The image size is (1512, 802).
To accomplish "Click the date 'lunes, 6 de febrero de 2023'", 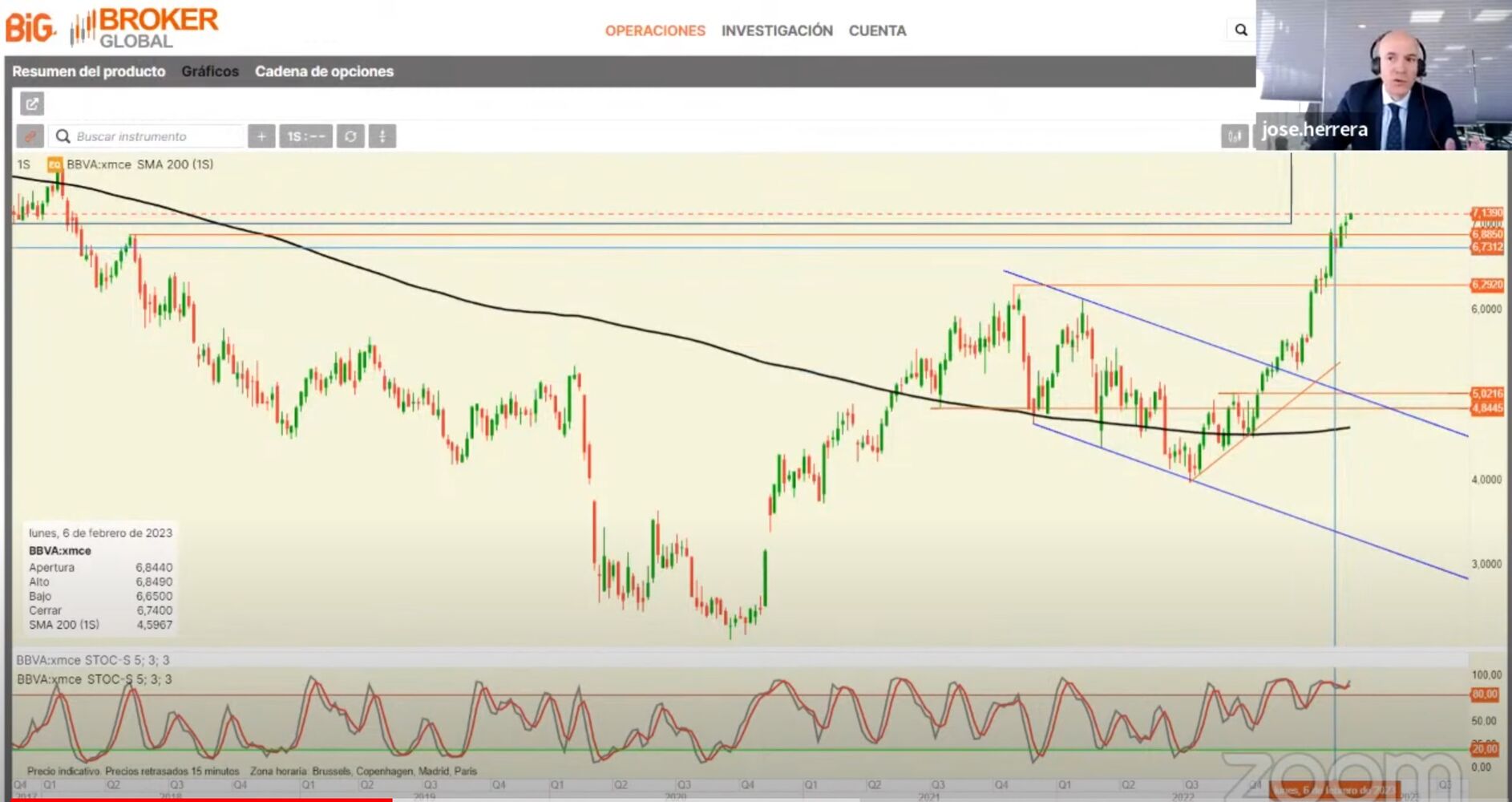I will coord(100,533).
